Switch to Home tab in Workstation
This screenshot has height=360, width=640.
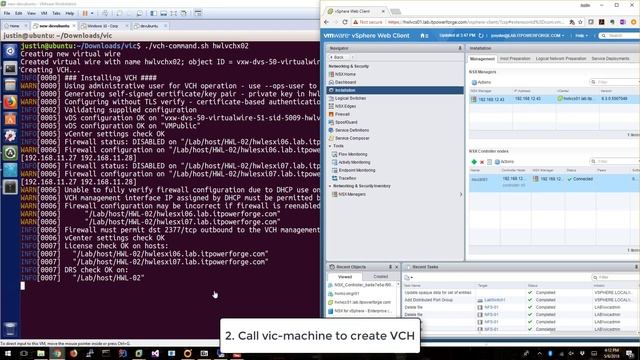click(x=14, y=26)
